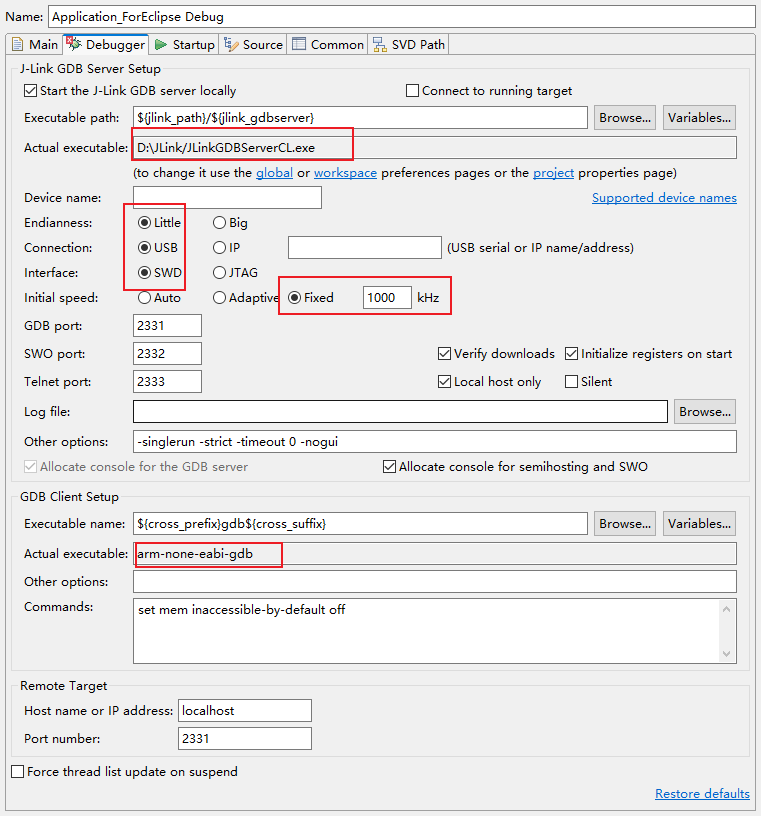
Task: Toggle Initialize registers on start
Action: pyautogui.click(x=571, y=354)
